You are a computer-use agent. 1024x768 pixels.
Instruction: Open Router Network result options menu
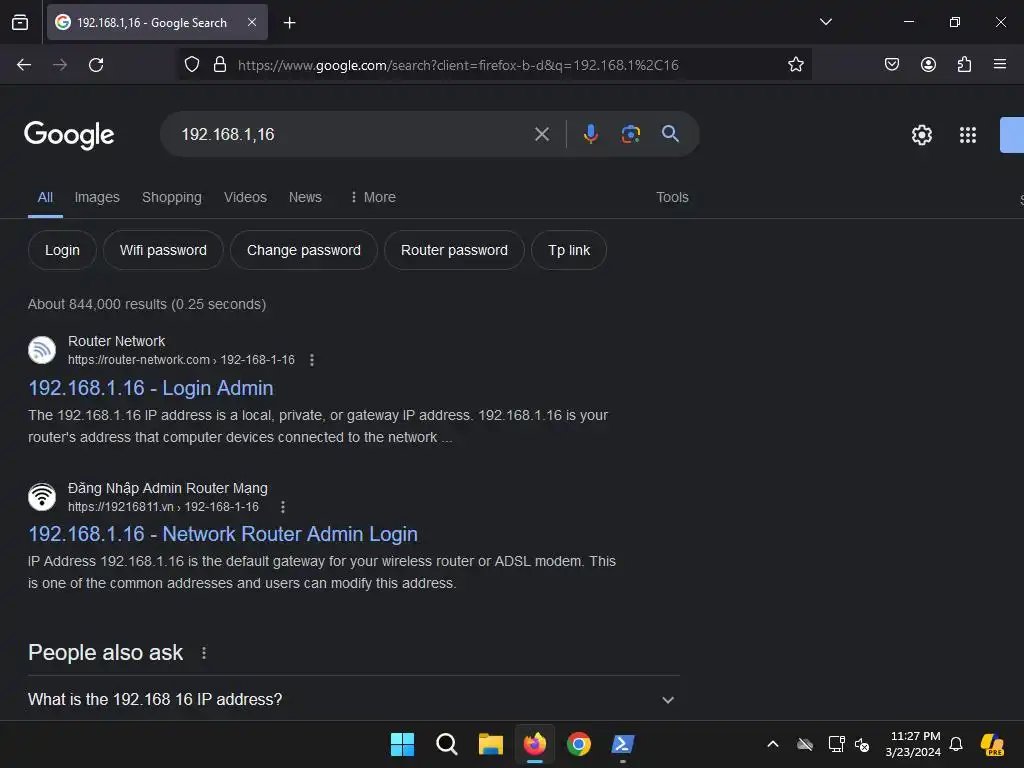[x=312, y=360]
